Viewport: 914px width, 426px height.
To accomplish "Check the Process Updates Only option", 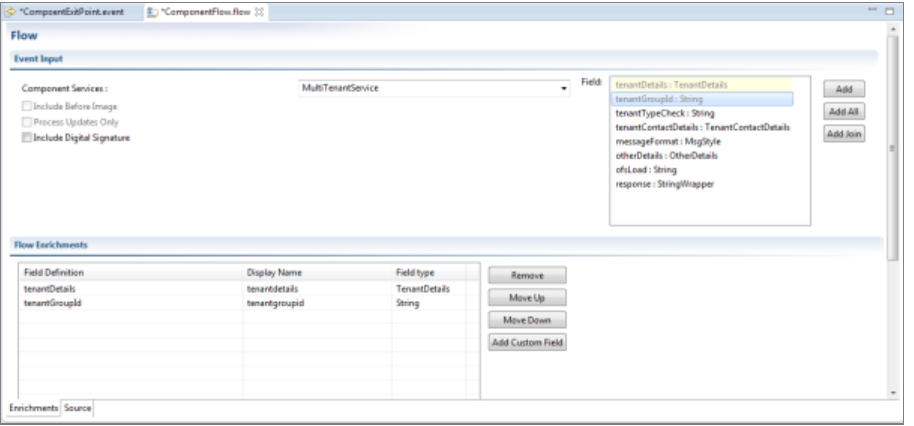I will [27, 121].
